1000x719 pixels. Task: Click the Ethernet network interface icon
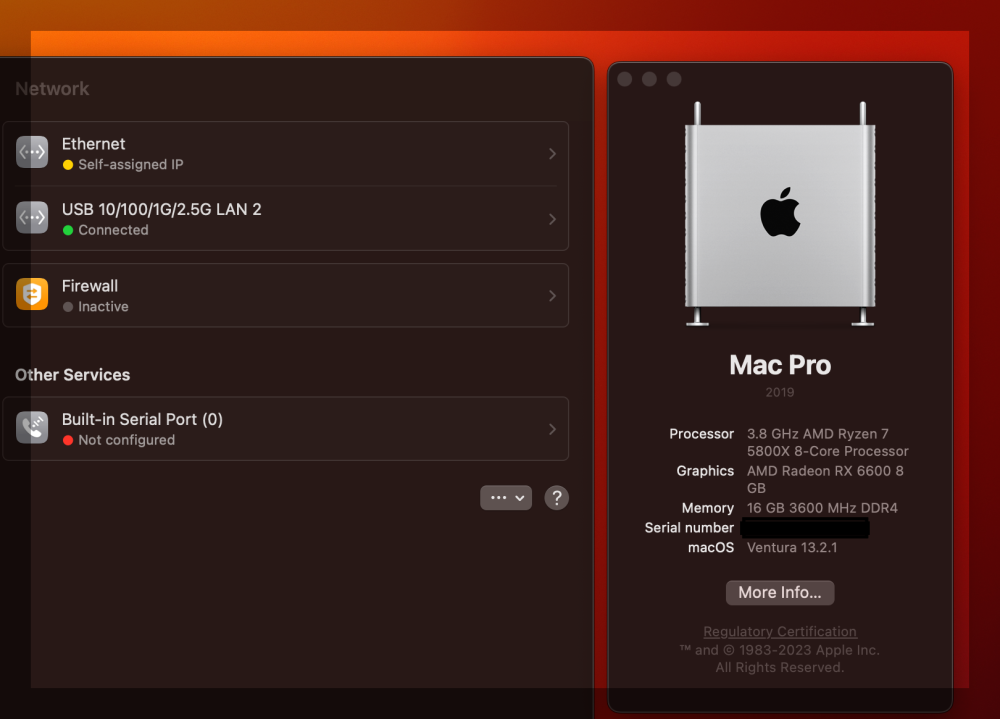pos(32,152)
